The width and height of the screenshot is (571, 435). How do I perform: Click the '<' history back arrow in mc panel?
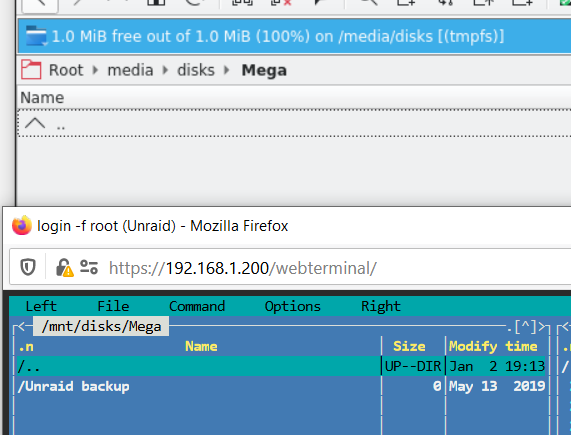pyautogui.click(x=21, y=327)
